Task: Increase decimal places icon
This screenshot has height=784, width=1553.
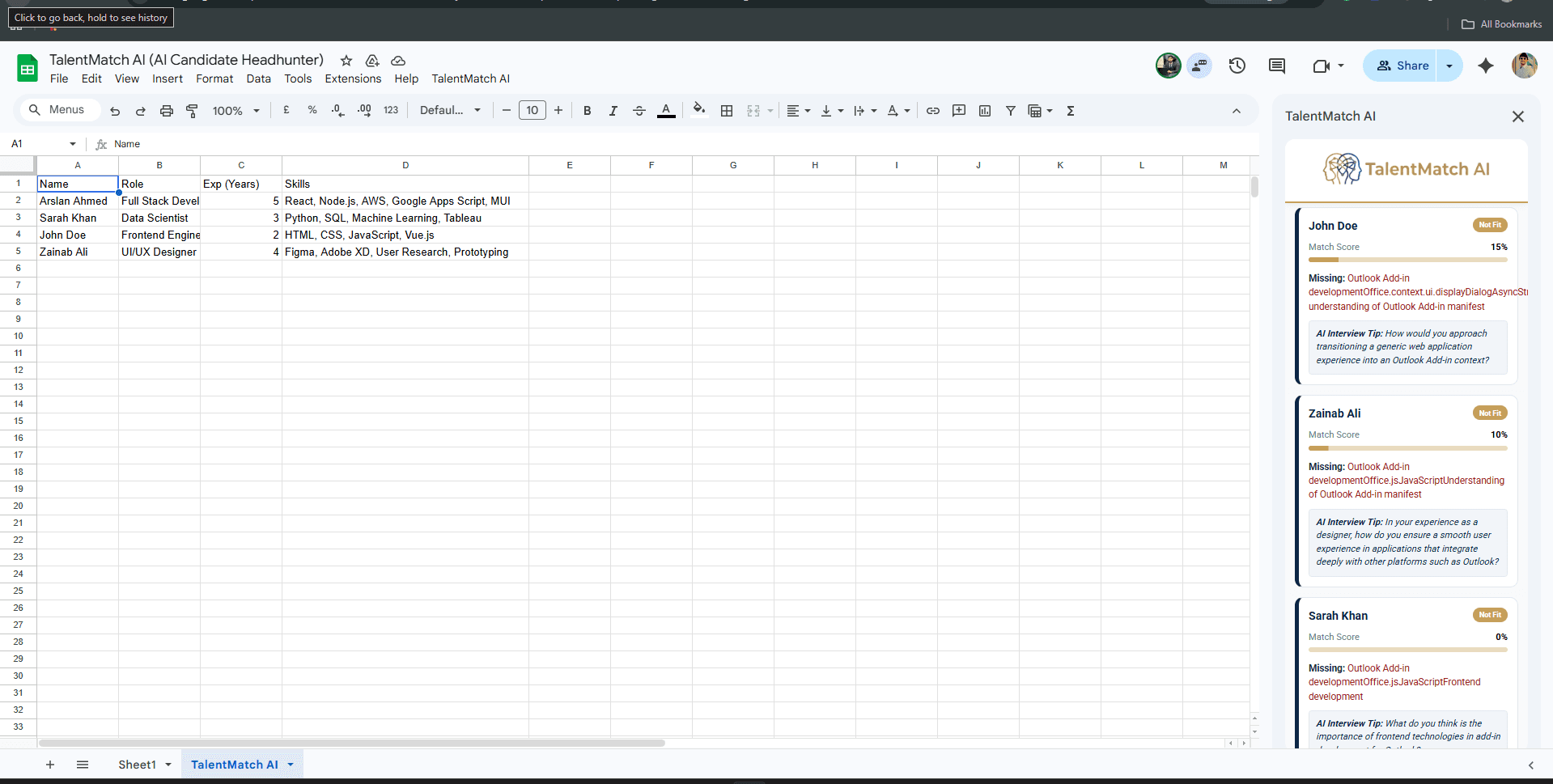Action: coord(364,110)
